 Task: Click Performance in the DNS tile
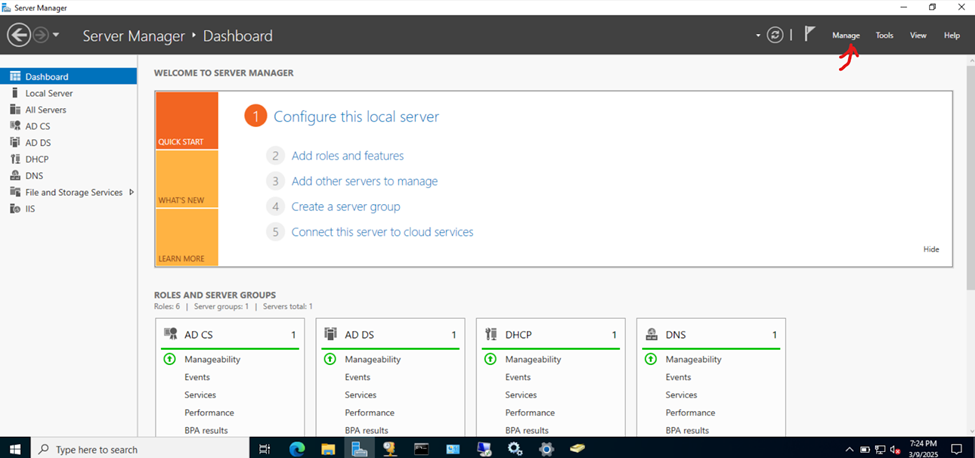click(690, 413)
